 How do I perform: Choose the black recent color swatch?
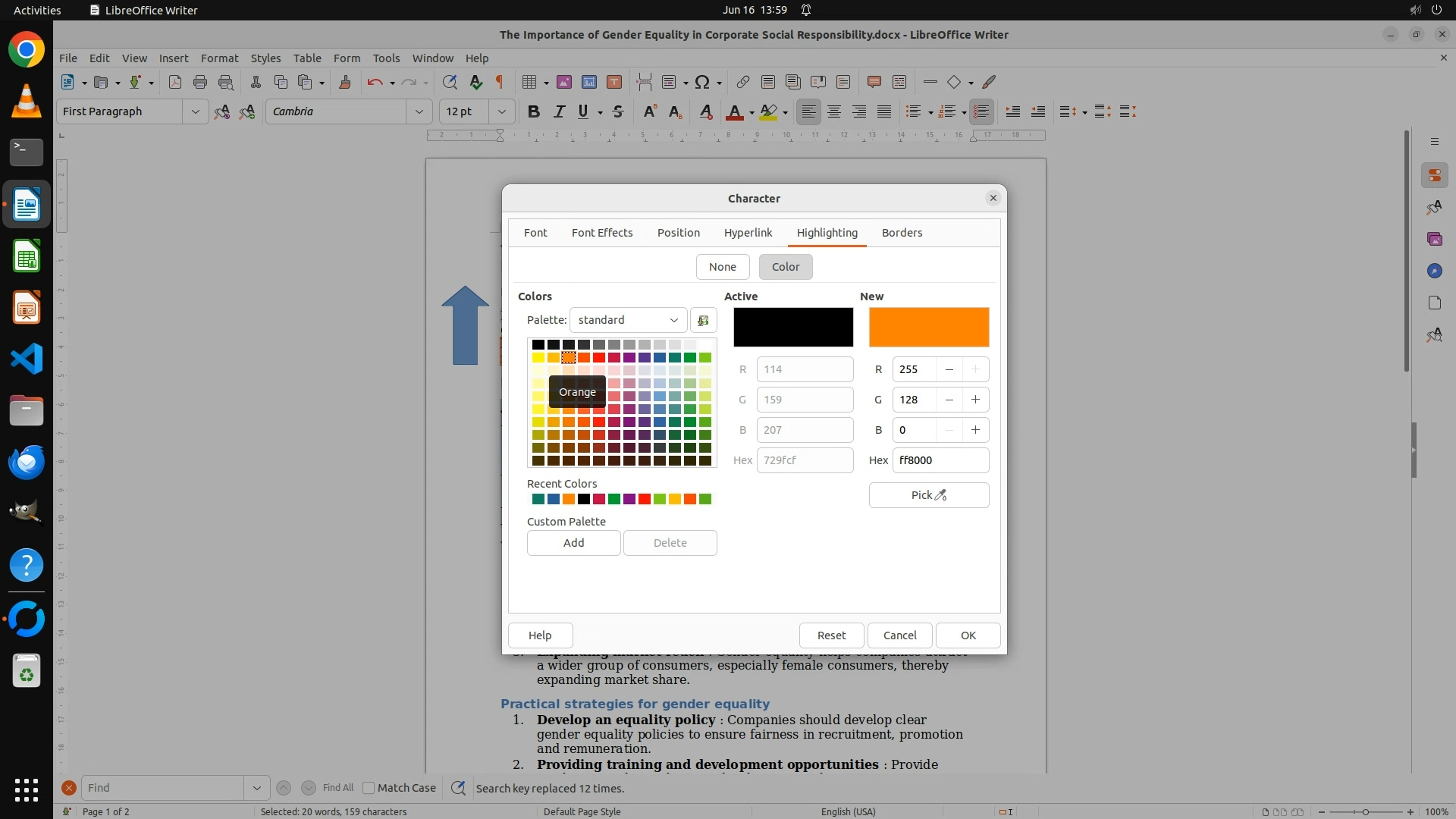click(x=584, y=499)
